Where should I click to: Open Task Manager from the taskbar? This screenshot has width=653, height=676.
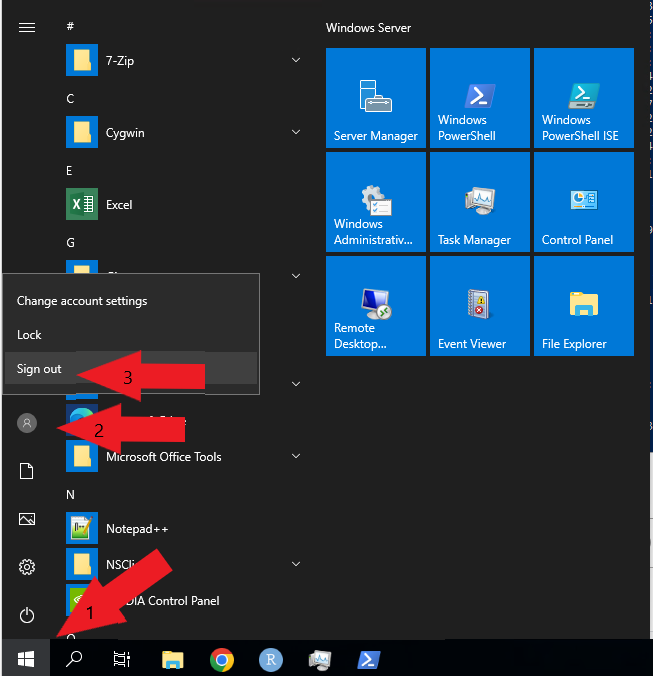[320, 660]
